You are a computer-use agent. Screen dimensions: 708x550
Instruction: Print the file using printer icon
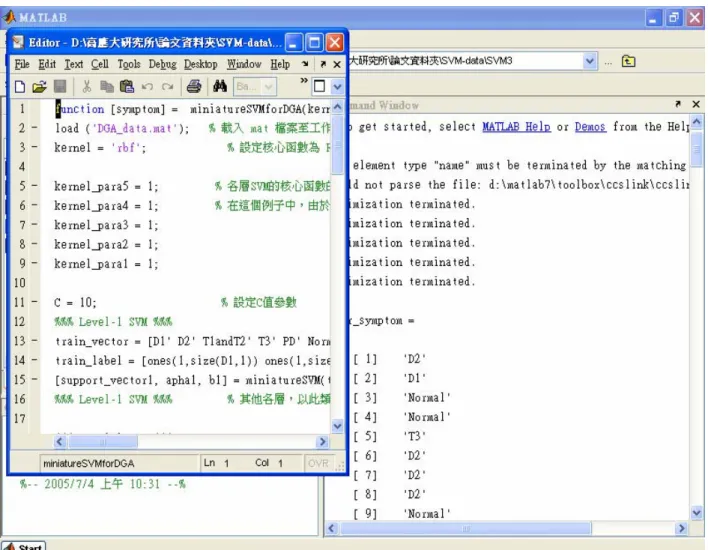pyautogui.click(x=194, y=86)
